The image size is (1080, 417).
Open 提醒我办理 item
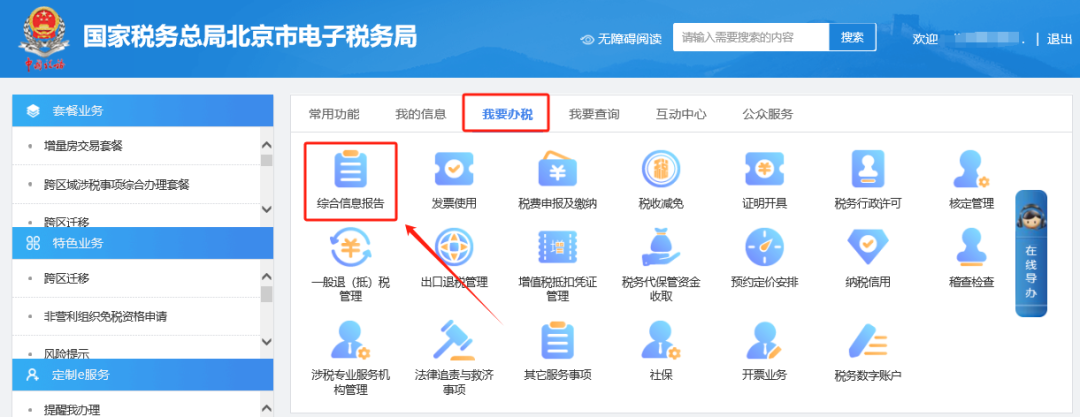point(72,409)
